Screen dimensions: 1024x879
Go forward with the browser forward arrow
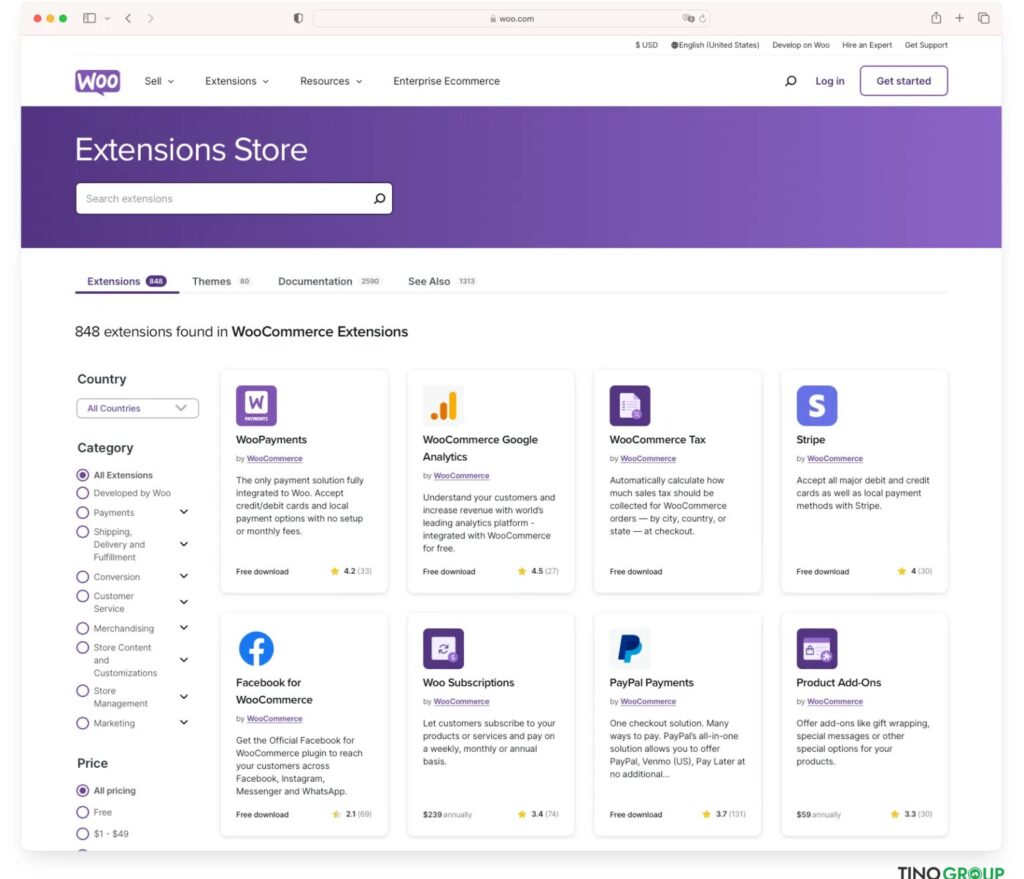151,18
